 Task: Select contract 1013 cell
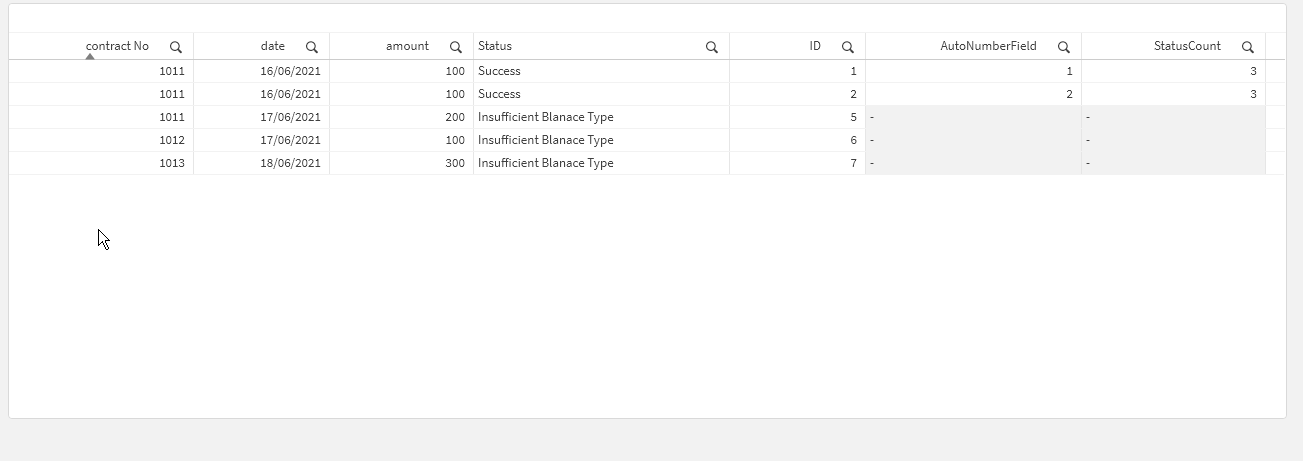(x=172, y=163)
